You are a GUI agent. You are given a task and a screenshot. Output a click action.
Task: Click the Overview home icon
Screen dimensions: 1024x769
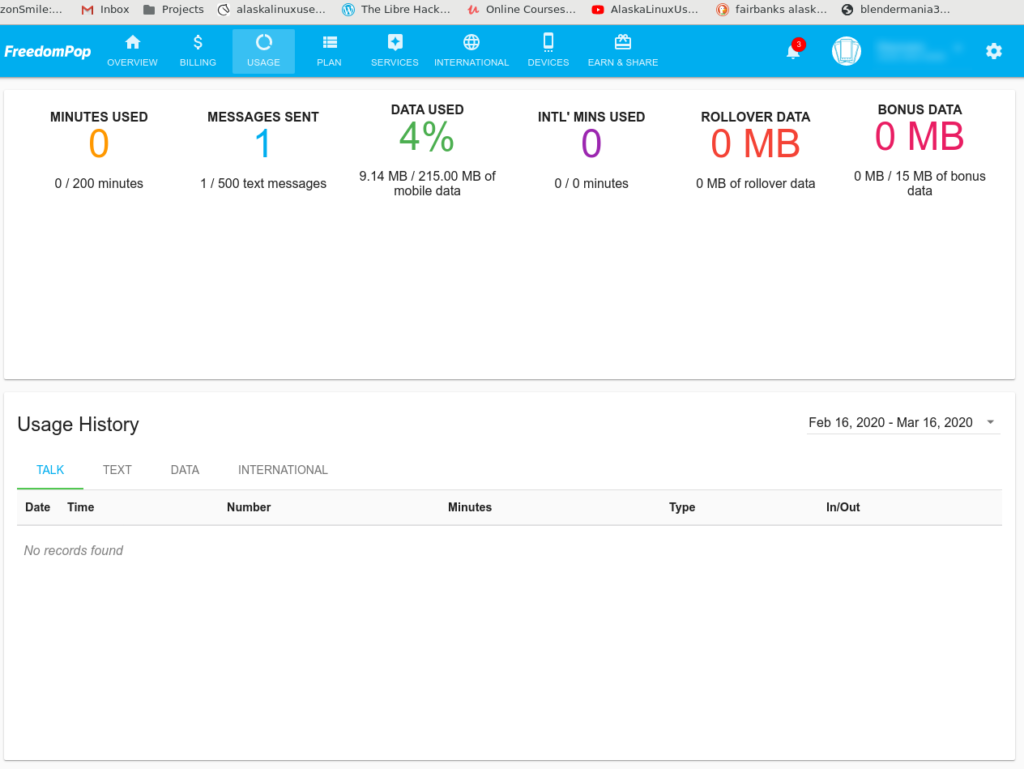(x=132, y=43)
